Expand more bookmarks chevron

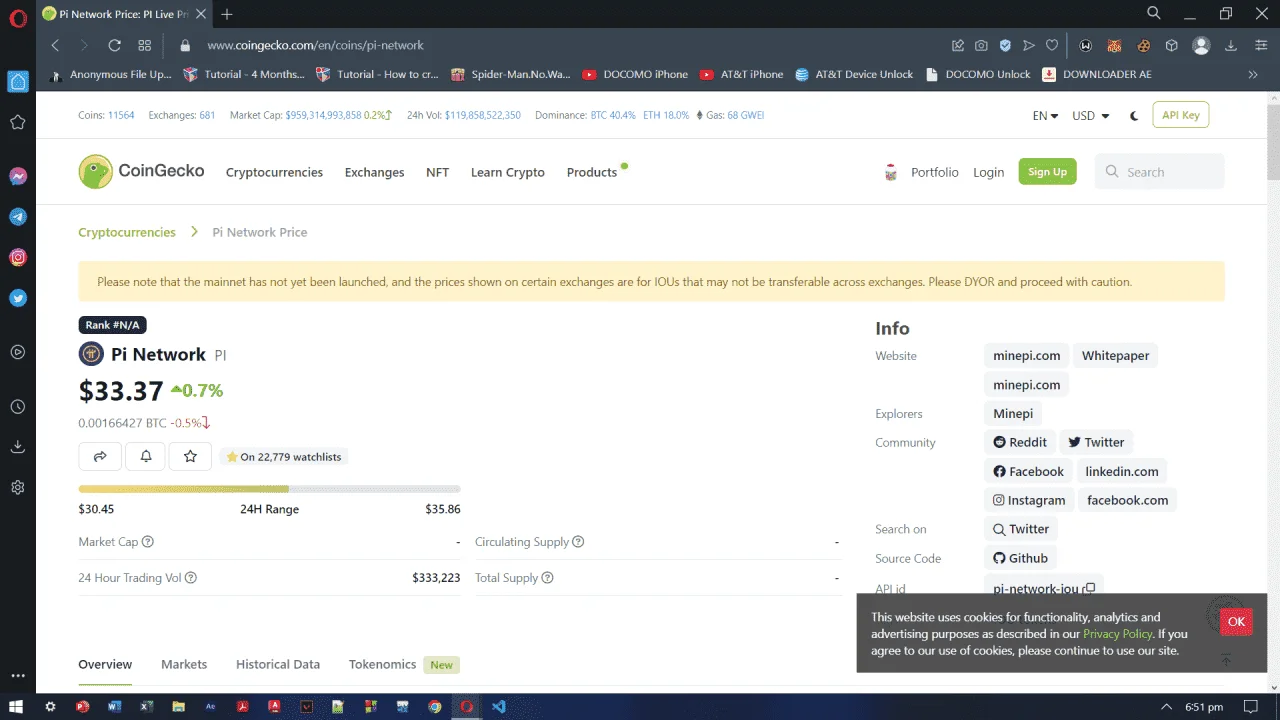click(1253, 74)
